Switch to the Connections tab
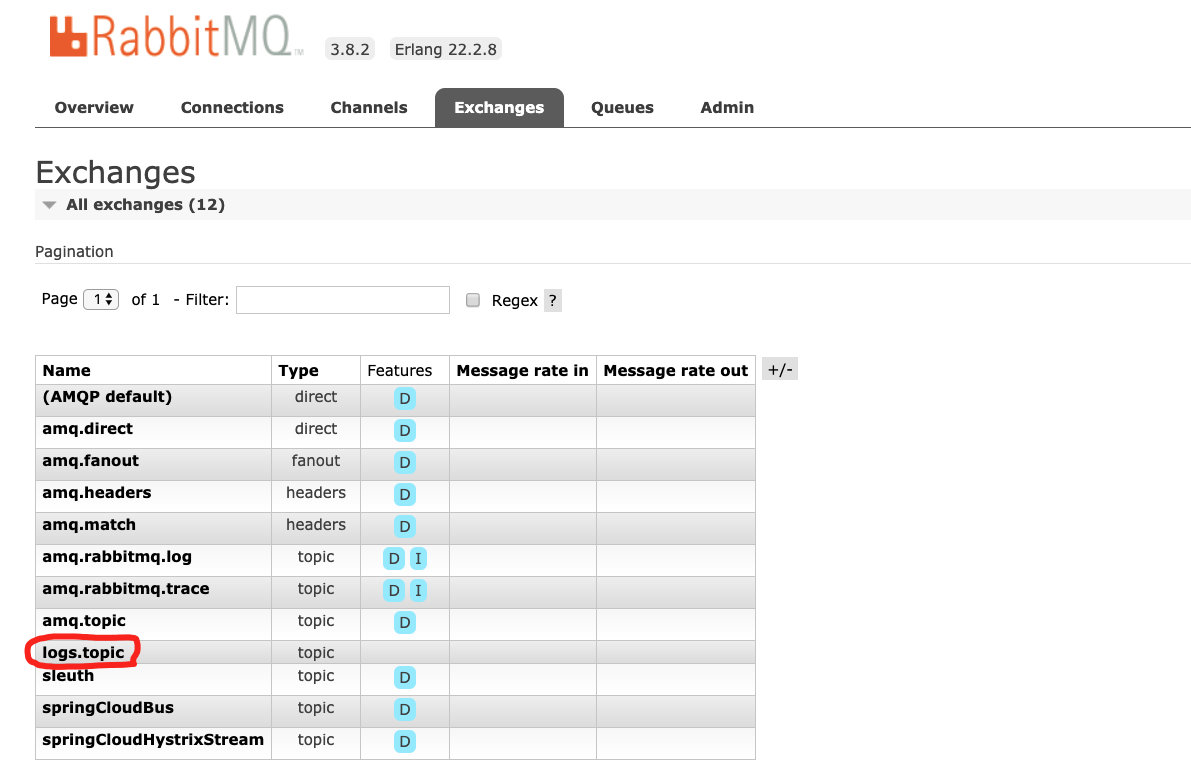Image resolution: width=1191 pixels, height=772 pixels. 232,108
